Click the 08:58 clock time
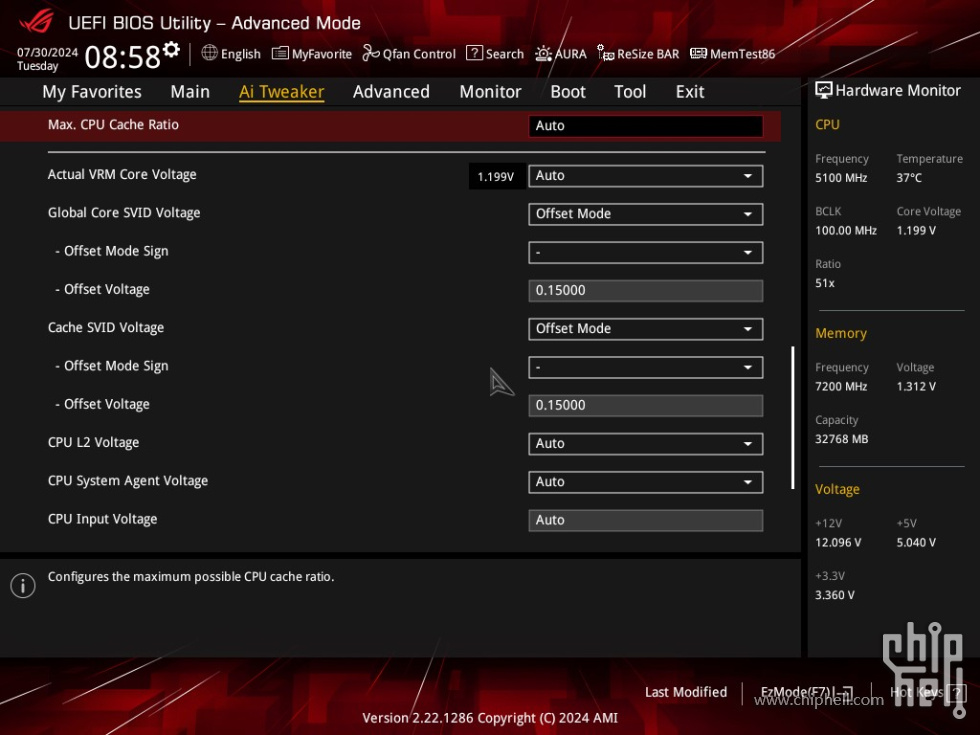980x735 pixels. tap(122, 58)
